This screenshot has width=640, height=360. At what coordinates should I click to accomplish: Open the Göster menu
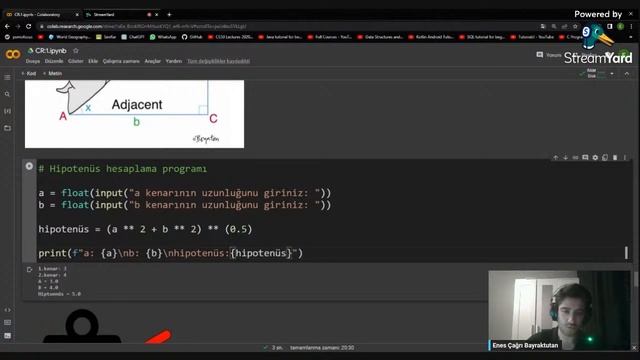76,61
